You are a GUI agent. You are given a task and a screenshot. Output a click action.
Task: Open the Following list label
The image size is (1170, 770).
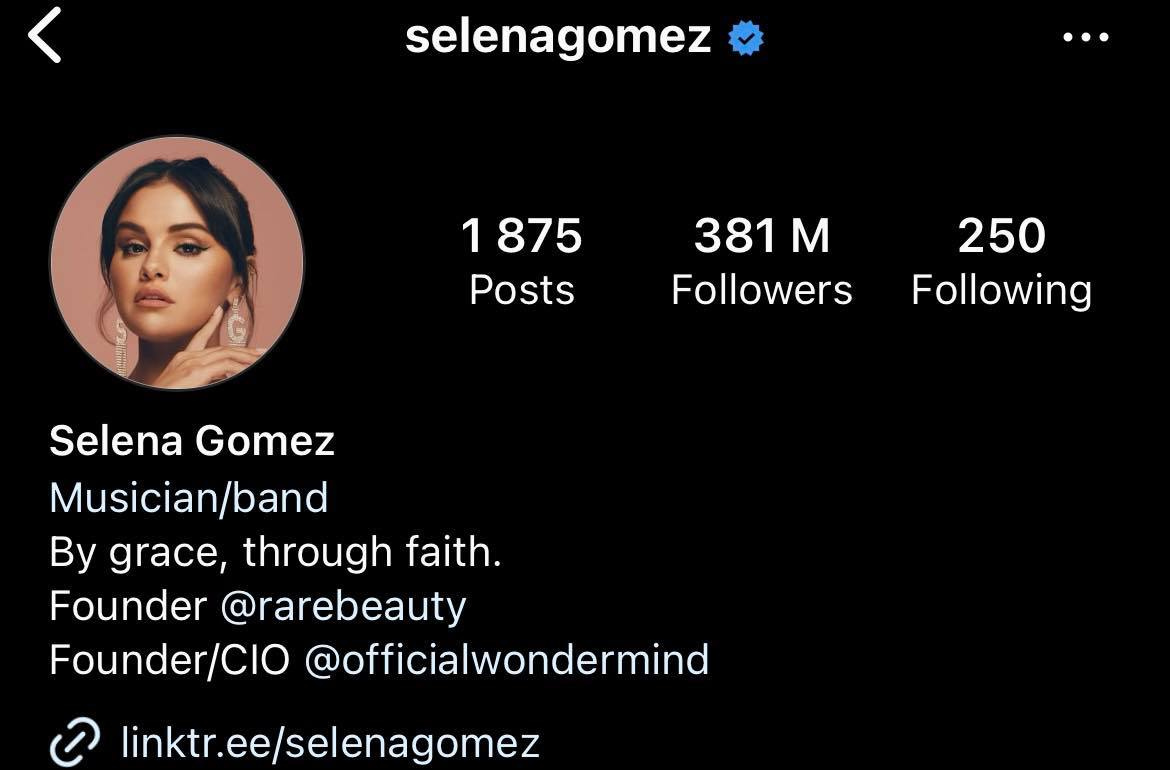[1001, 292]
